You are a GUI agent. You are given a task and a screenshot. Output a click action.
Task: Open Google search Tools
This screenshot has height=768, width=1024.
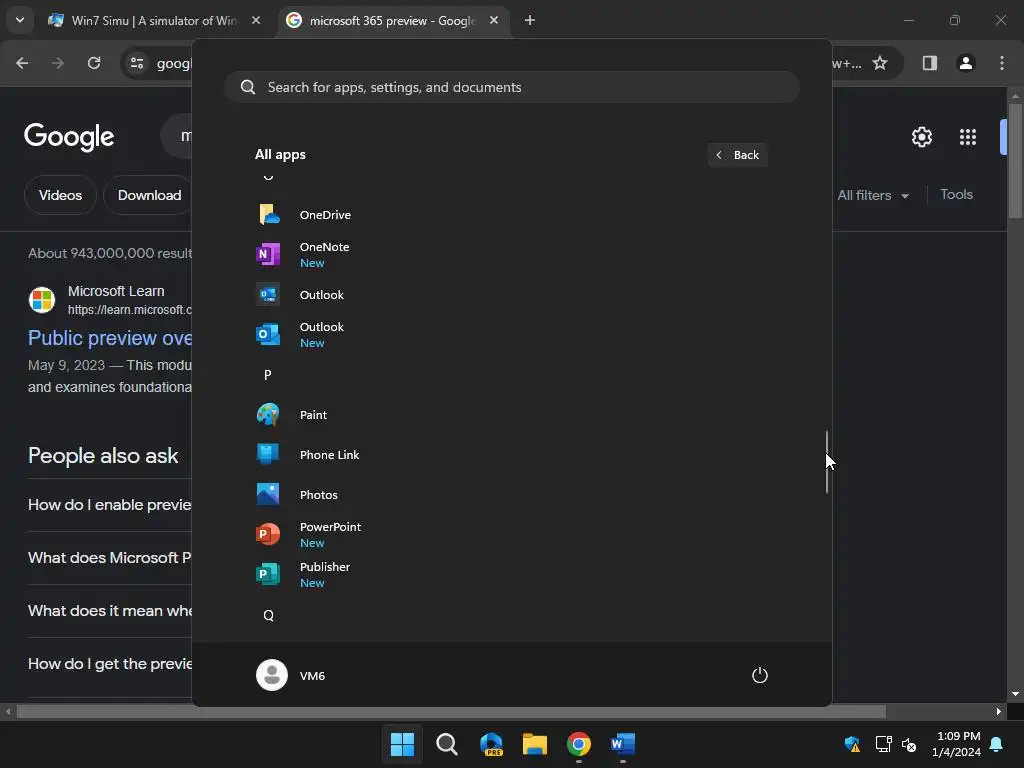click(x=956, y=195)
